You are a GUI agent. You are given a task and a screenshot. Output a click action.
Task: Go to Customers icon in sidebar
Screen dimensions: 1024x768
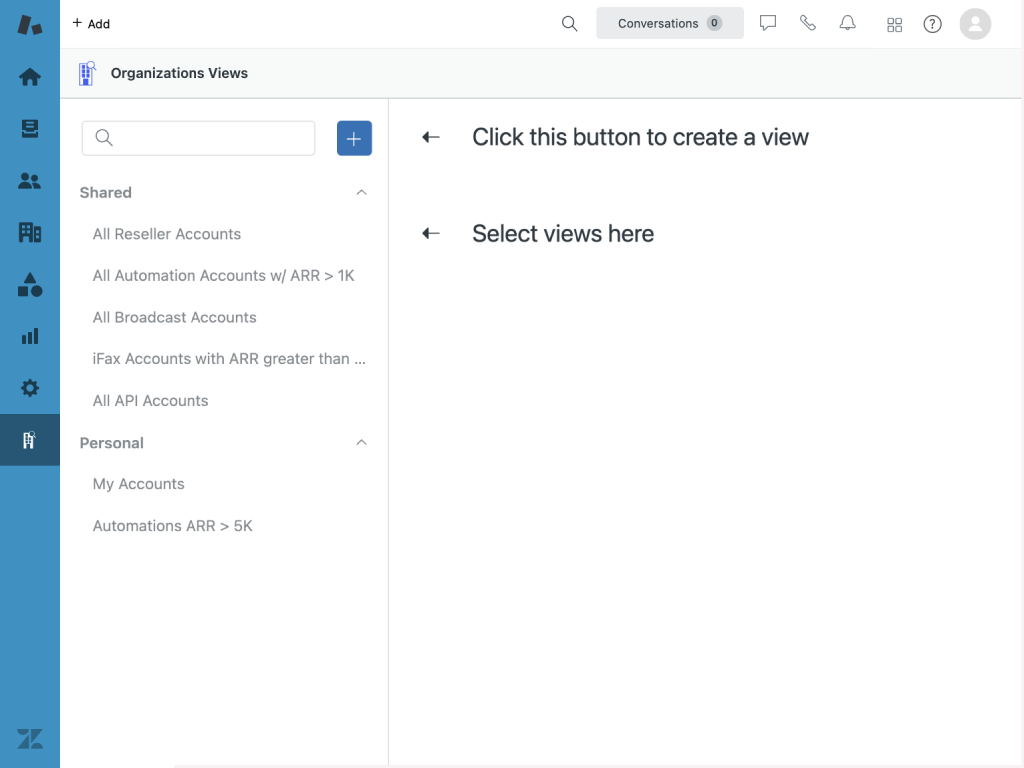(30, 181)
